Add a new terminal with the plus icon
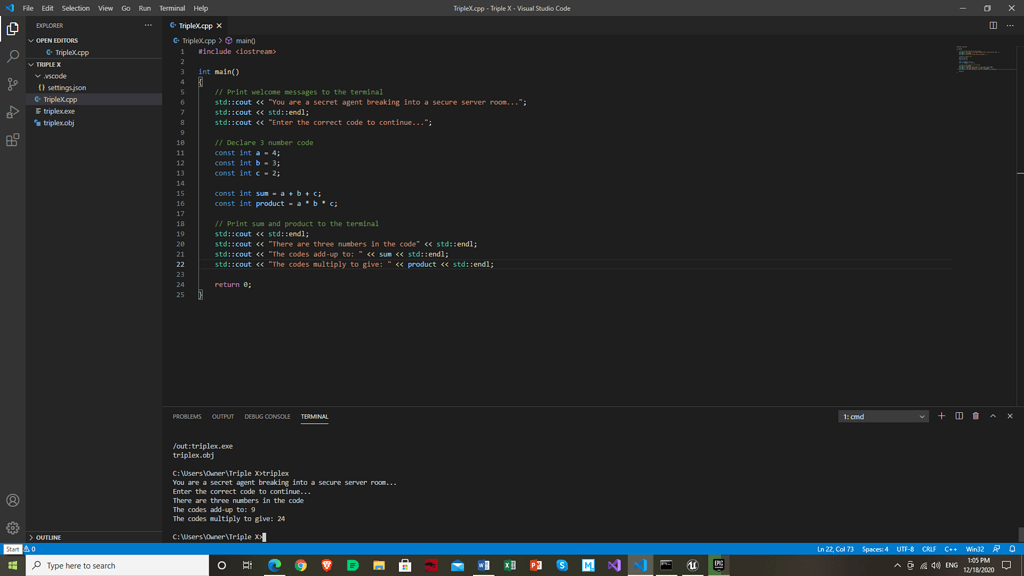This screenshot has width=1024, height=576. point(941,416)
